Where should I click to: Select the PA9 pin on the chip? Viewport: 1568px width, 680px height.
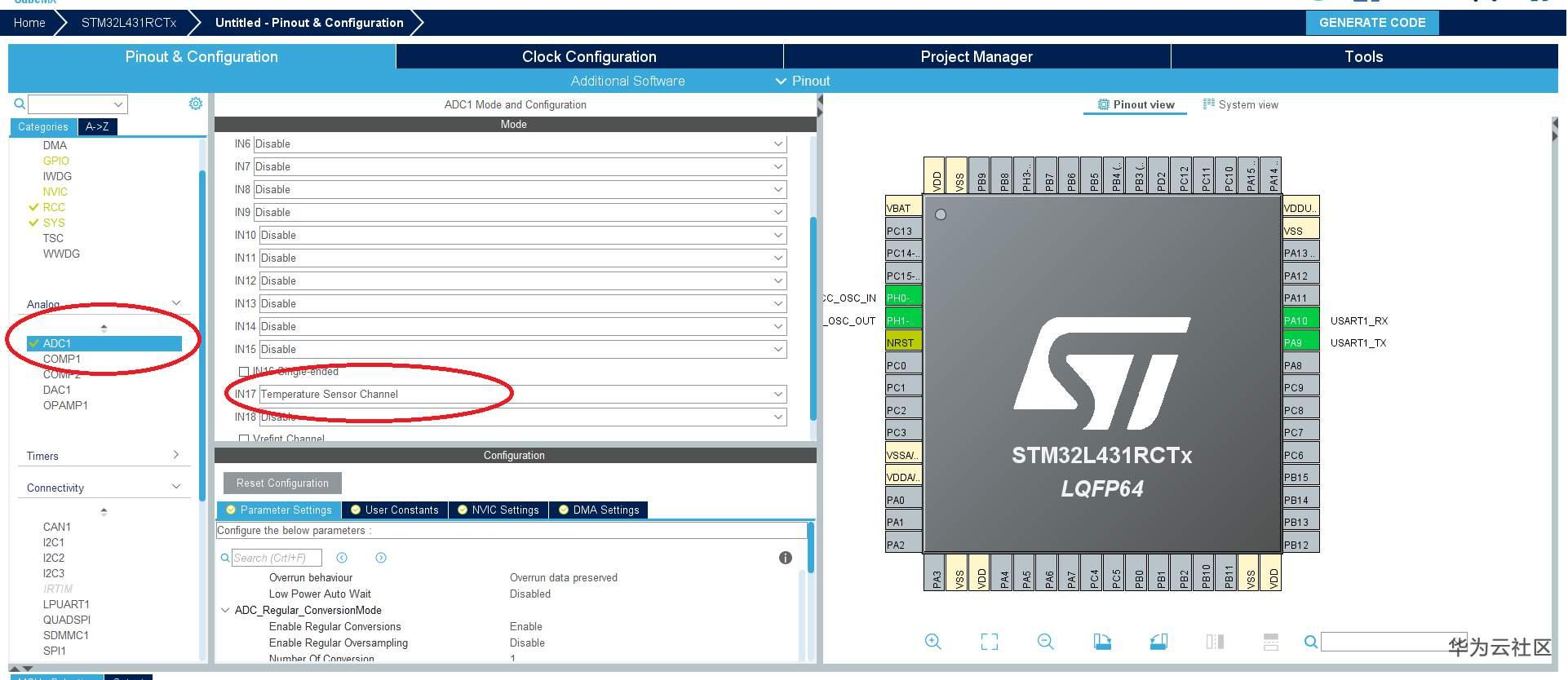1300,342
